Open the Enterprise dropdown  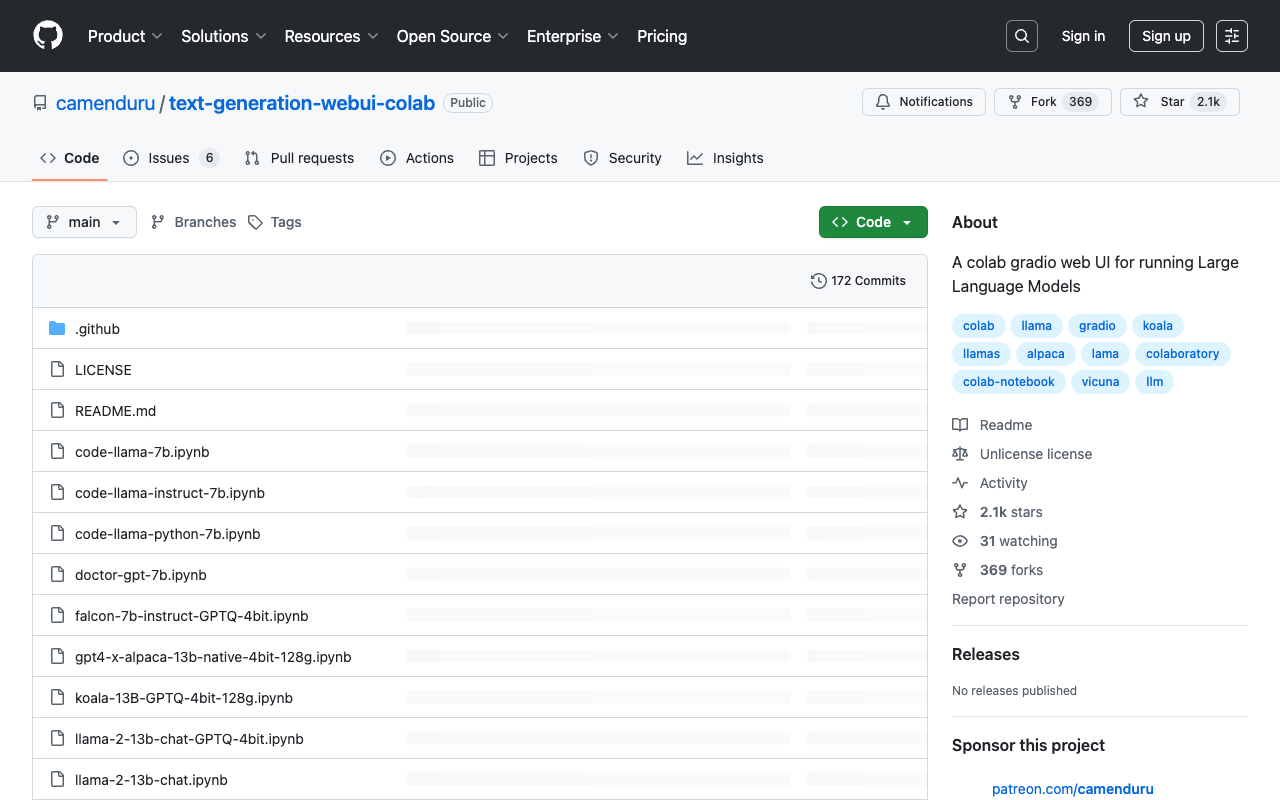click(x=573, y=36)
